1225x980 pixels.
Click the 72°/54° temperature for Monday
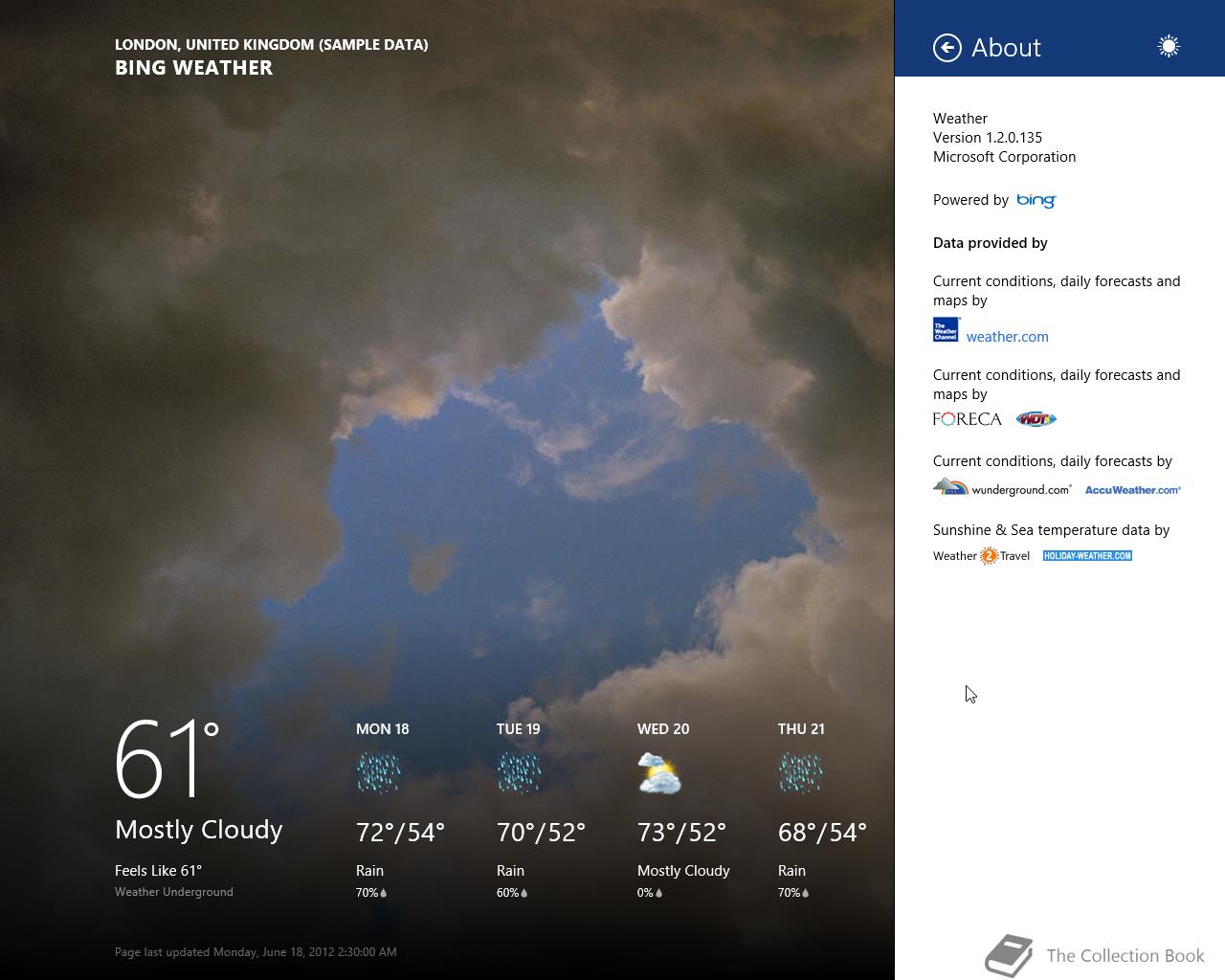point(400,833)
